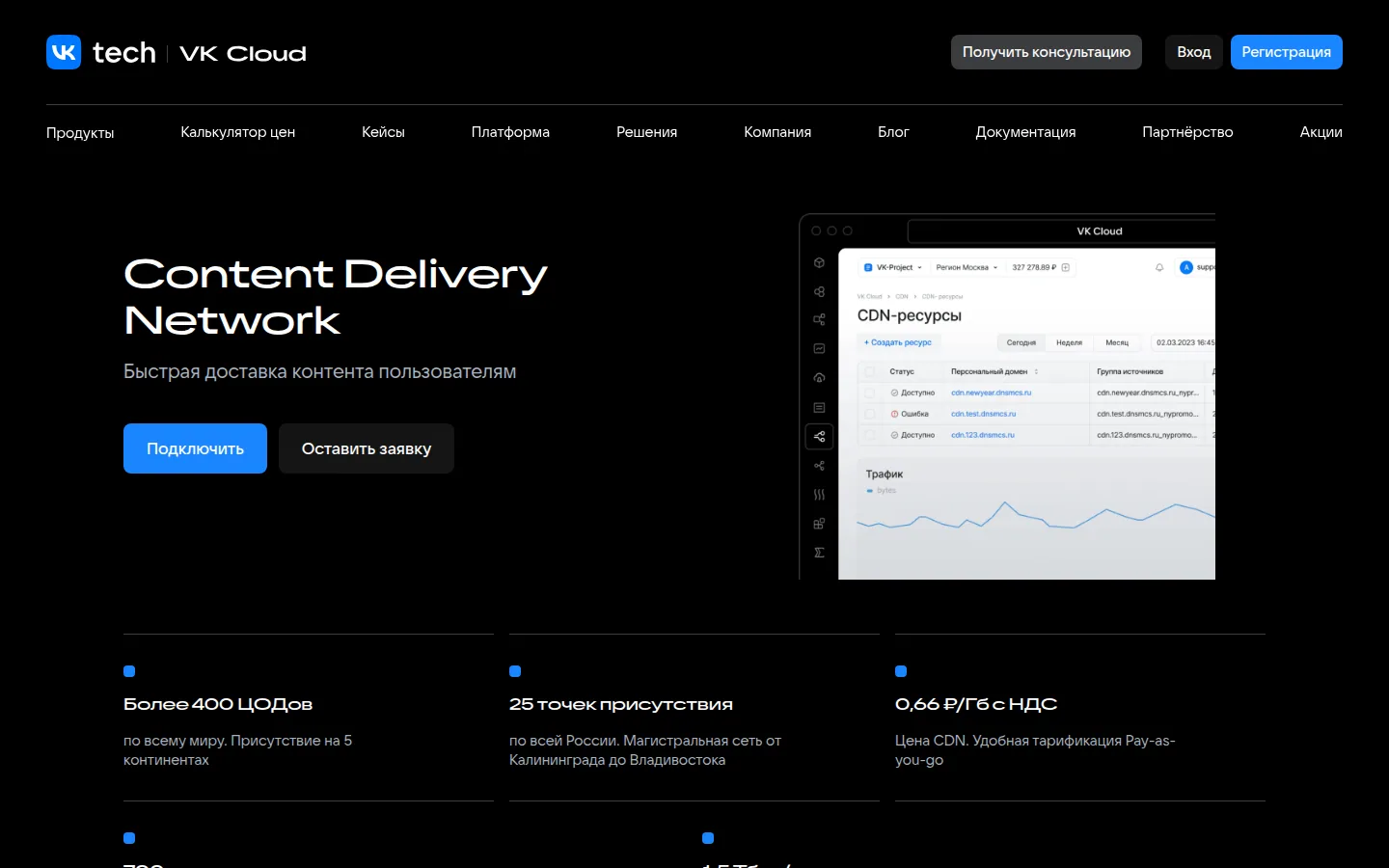This screenshot has height=868, width=1389.
Task: Click the squares apps icon in sidebar
Action: [819, 524]
